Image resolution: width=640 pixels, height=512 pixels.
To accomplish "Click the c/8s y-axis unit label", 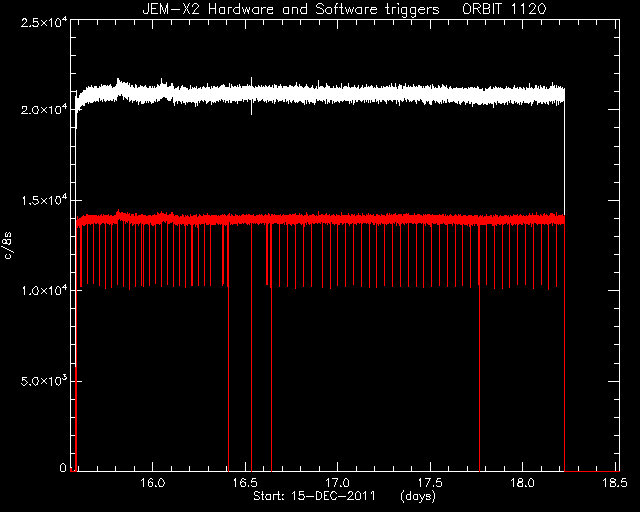I will click(x=9, y=245).
